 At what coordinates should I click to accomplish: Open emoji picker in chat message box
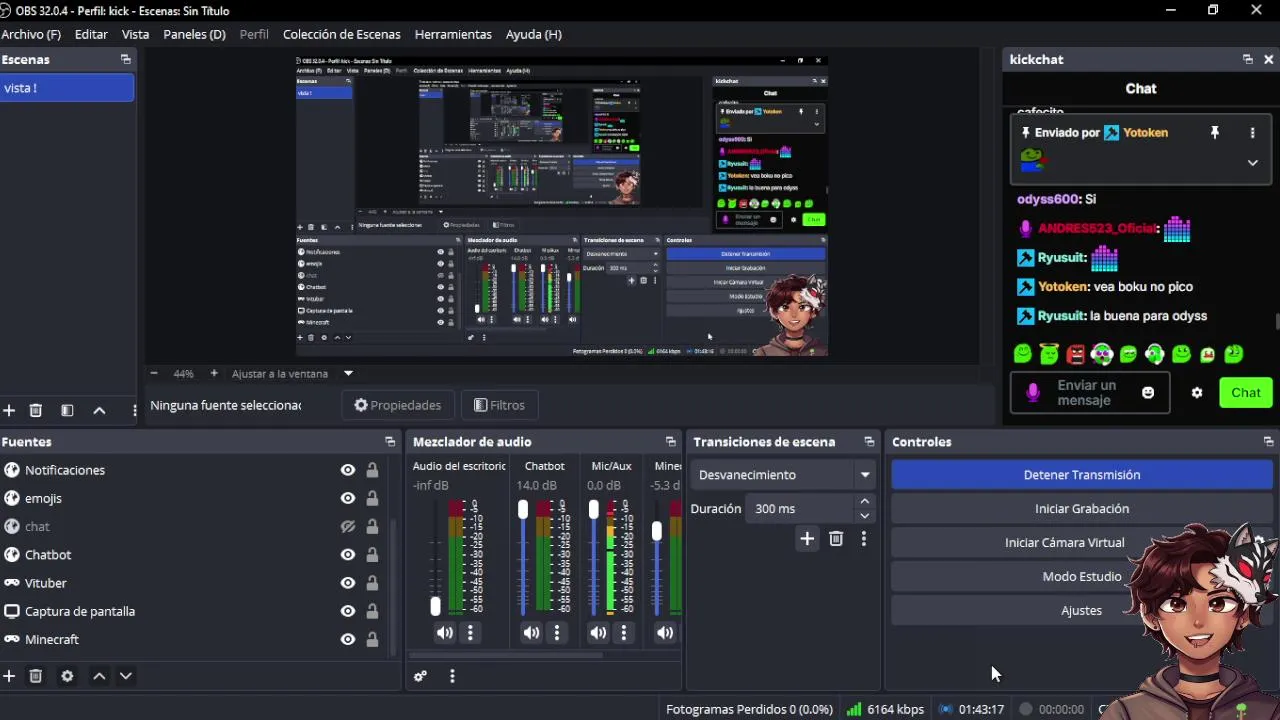(x=1148, y=393)
